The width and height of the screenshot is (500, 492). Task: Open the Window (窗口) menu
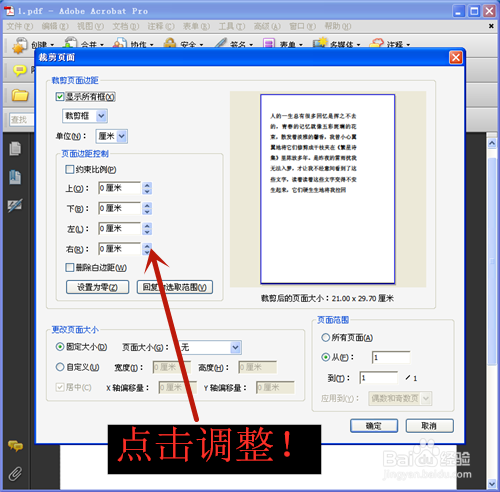302,26
